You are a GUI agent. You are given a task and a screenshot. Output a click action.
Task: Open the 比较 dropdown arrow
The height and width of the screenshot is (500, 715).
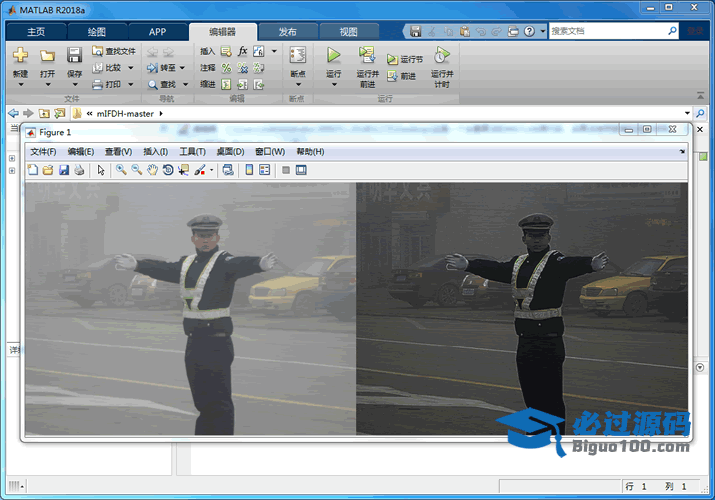click(130, 68)
